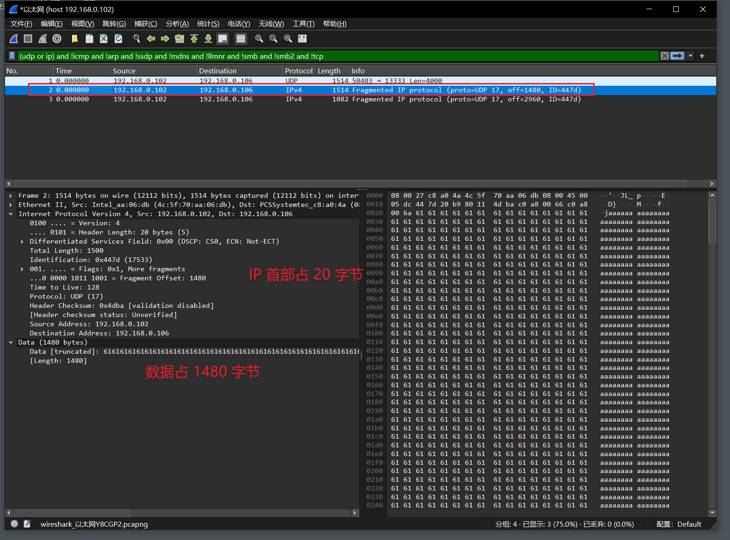Click the find packet magnifier icon
Image resolution: width=730 pixels, height=540 pixels.
point(137,39)
